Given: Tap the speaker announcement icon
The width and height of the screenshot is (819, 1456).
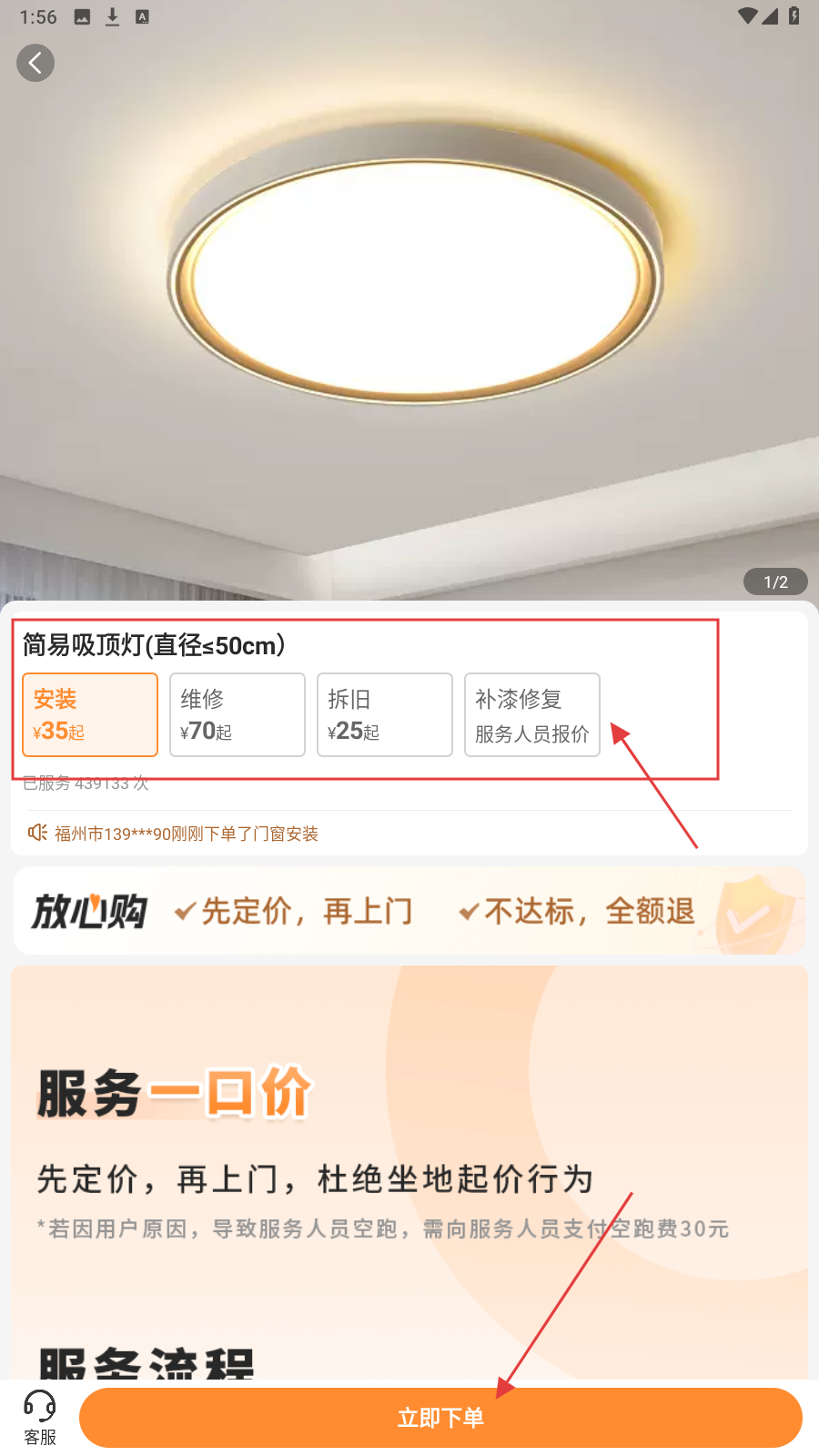Looking at the screenshot, I should (x=37, y=833).
